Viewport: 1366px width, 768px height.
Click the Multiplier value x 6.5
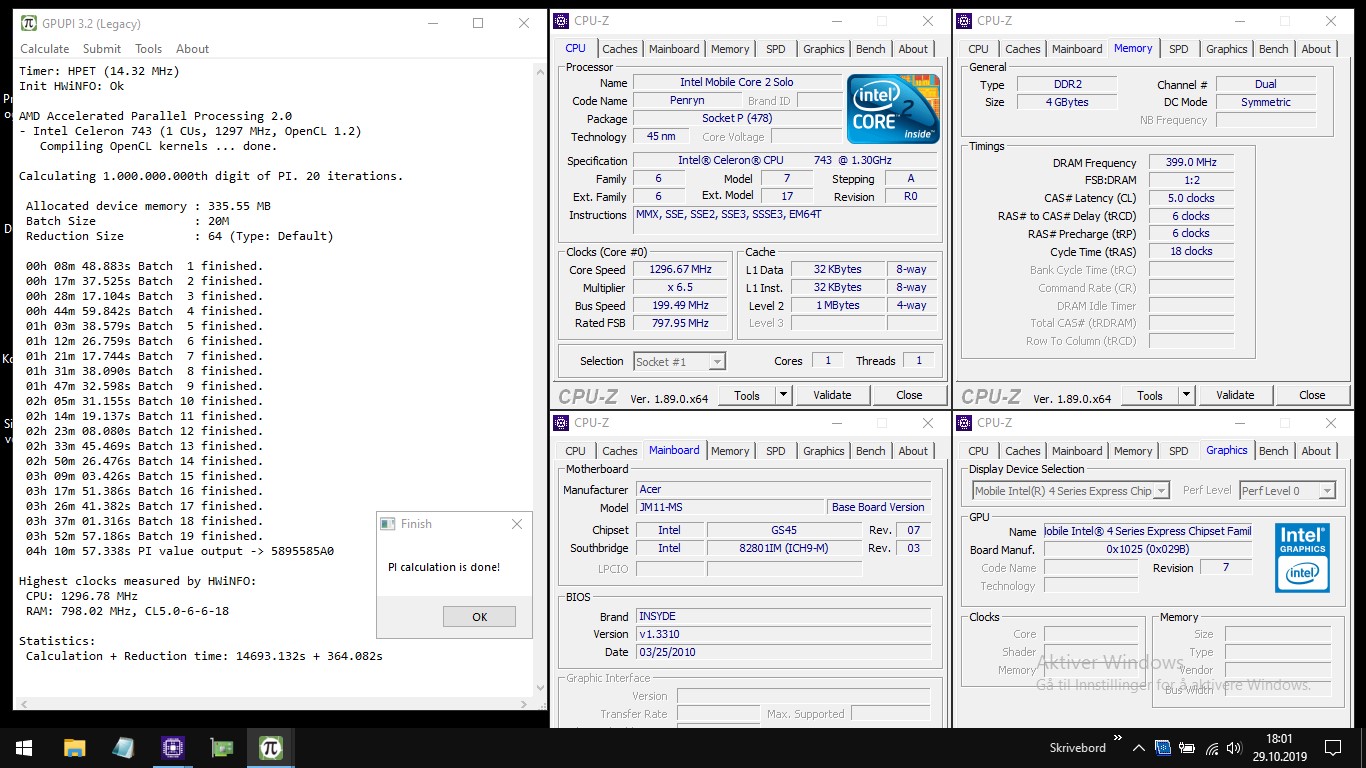(x=681, y=288)
